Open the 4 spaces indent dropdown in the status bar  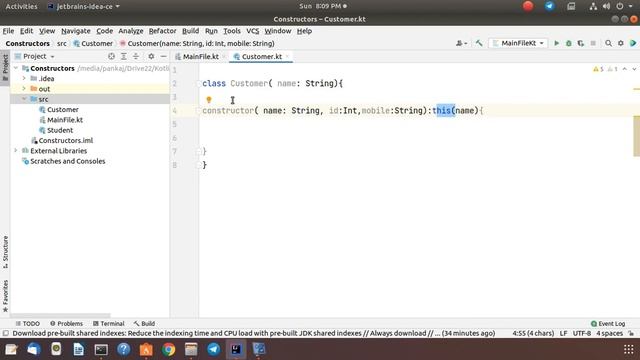[609, 333]
